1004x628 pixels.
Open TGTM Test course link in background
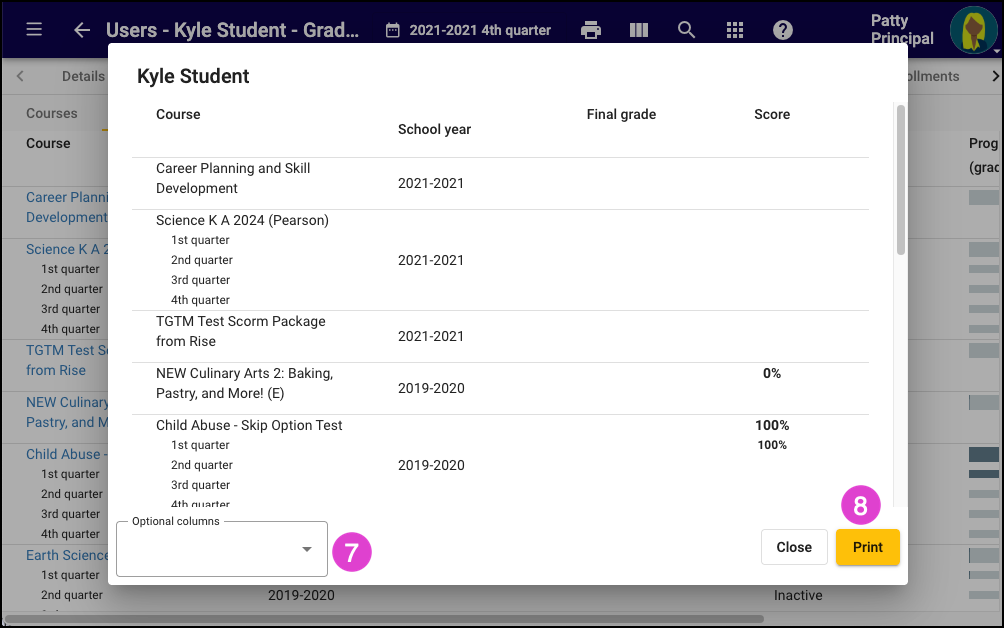click(67, 360)
